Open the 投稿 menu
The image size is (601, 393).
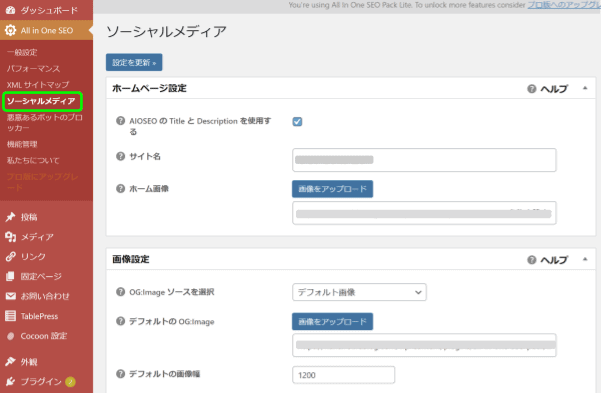(29, 217)
